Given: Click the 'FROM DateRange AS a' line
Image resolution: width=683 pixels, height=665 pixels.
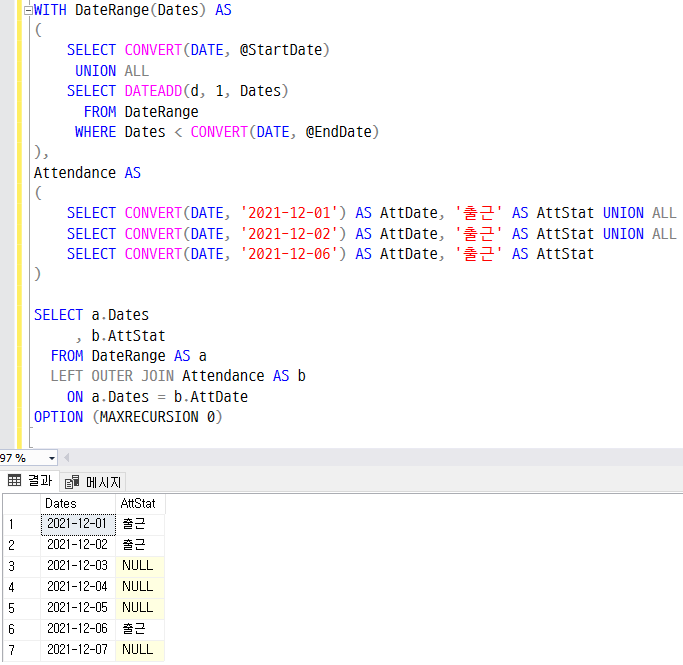Looking at the screenshot, I should click(x=128, y=356).
